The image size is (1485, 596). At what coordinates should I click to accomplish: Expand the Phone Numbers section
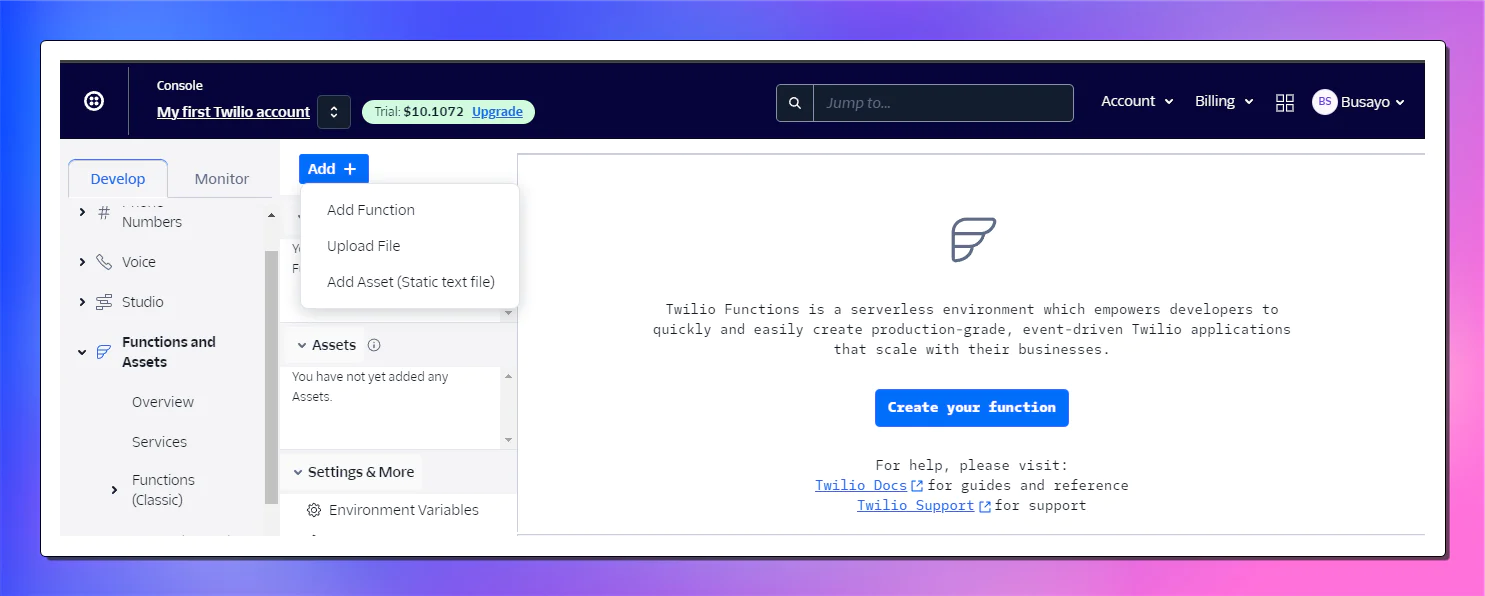[82, 212]
